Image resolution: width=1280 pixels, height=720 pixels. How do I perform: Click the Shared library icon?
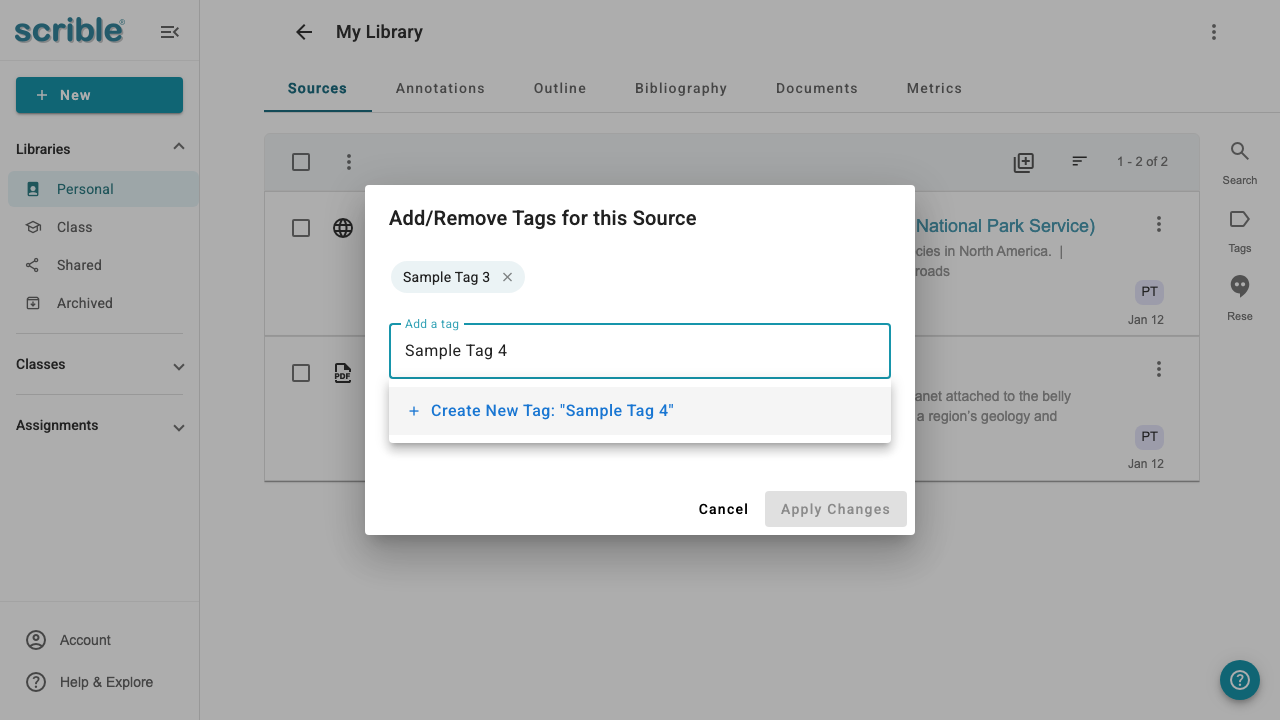pos(33,265)
